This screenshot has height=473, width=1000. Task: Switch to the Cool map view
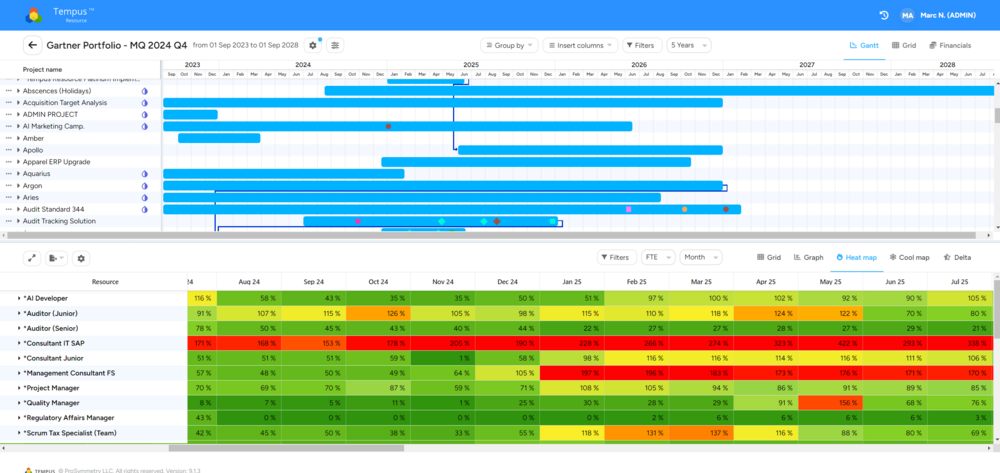pyautogui.click(x=907, y=258)
